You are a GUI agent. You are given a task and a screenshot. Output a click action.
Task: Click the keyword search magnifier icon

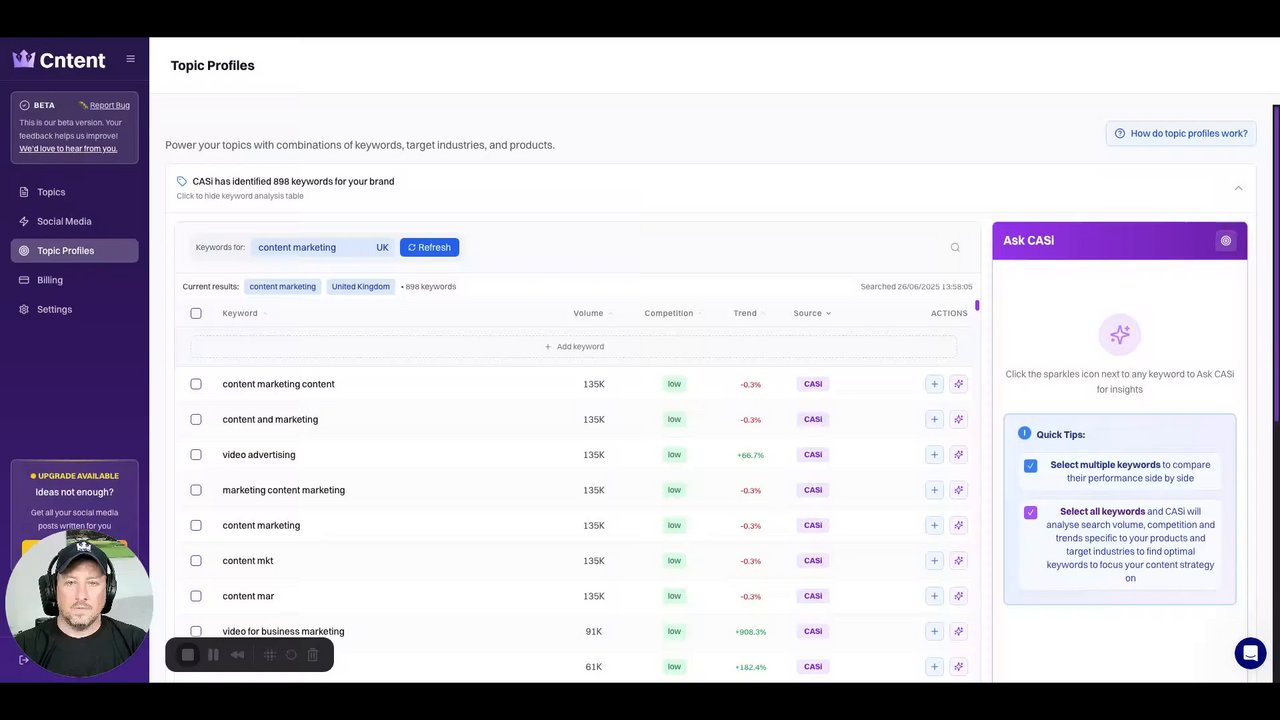[x=955, y=247]
